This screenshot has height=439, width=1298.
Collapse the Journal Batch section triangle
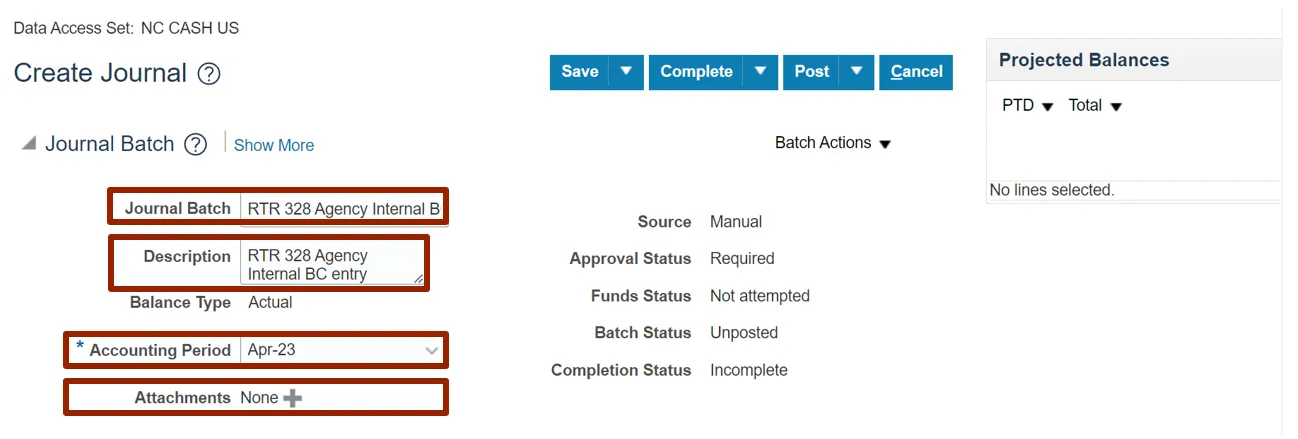pos(29,144)
